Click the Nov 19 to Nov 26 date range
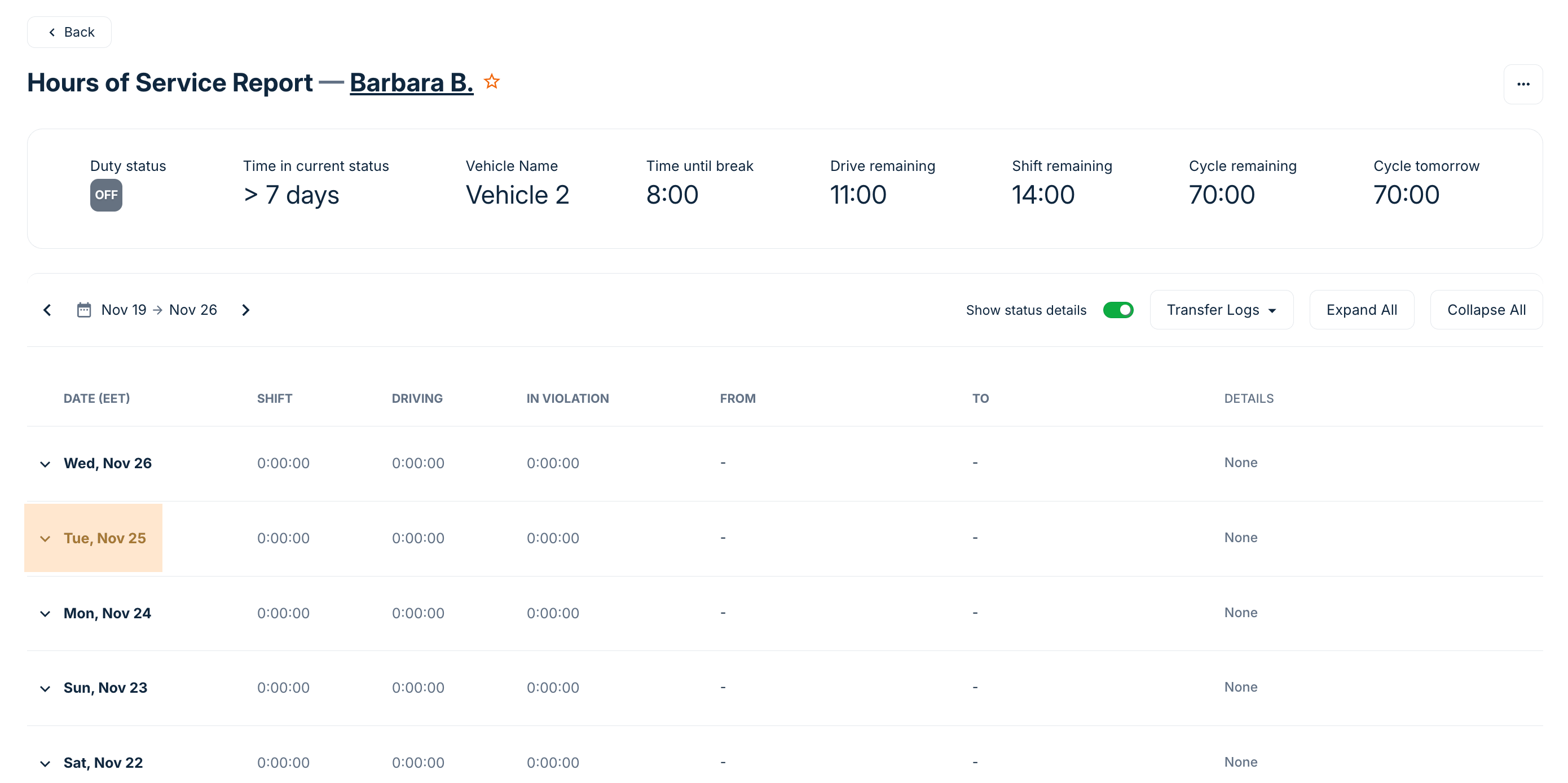Screen dimensions: 1568x783 (x=159, y=310)
